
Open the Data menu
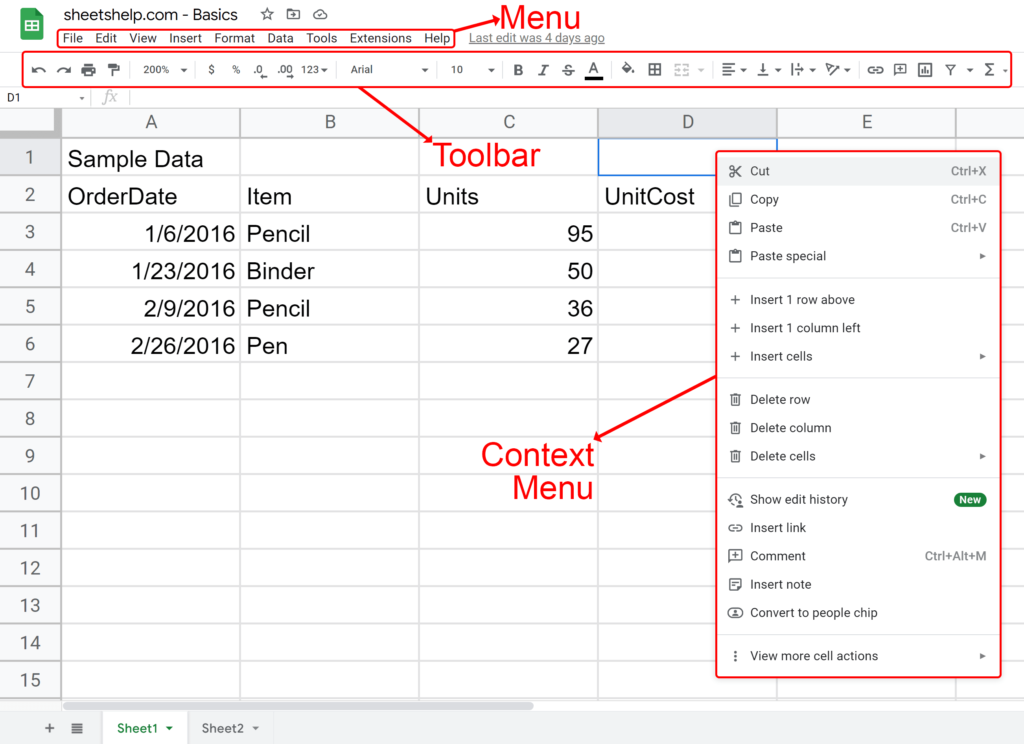click(x=280, y=38)
